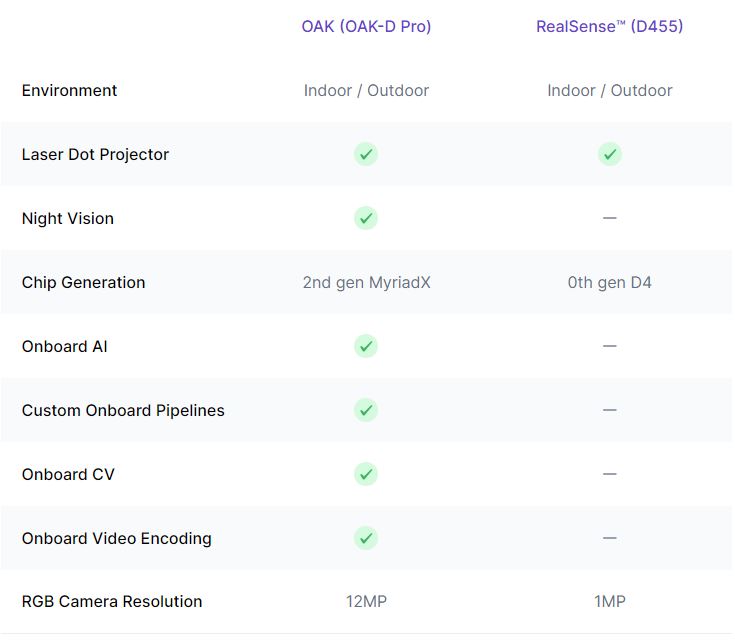Click OAK's Onboard CV checkmark icon
Viewport: 735px width, 643px height.
366,474
